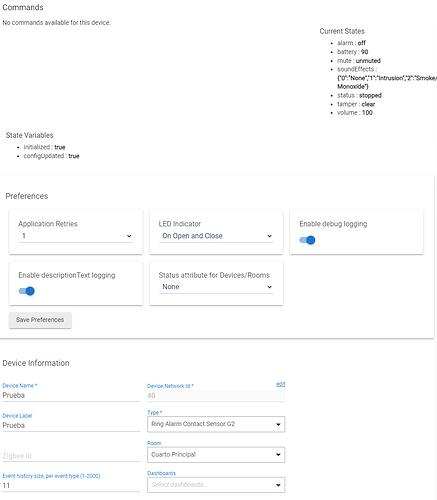Click the Device Name field containing Prueba
This screenshot has height=500, width=437.
pos(71,395)
